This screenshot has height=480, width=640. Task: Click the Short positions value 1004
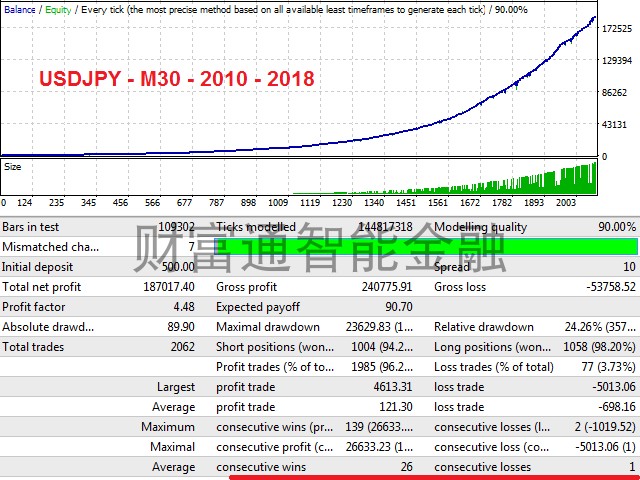[x=382, y=347]
